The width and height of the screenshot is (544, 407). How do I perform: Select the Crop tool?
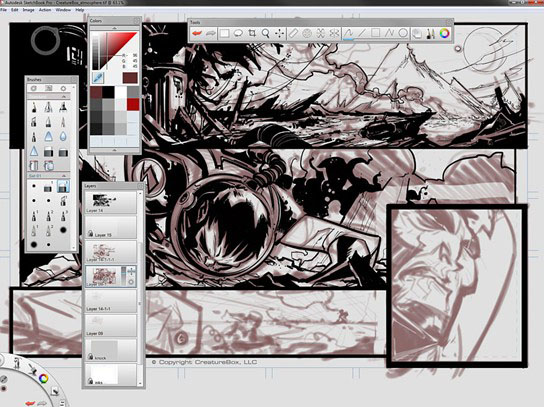tap(252, 33)
